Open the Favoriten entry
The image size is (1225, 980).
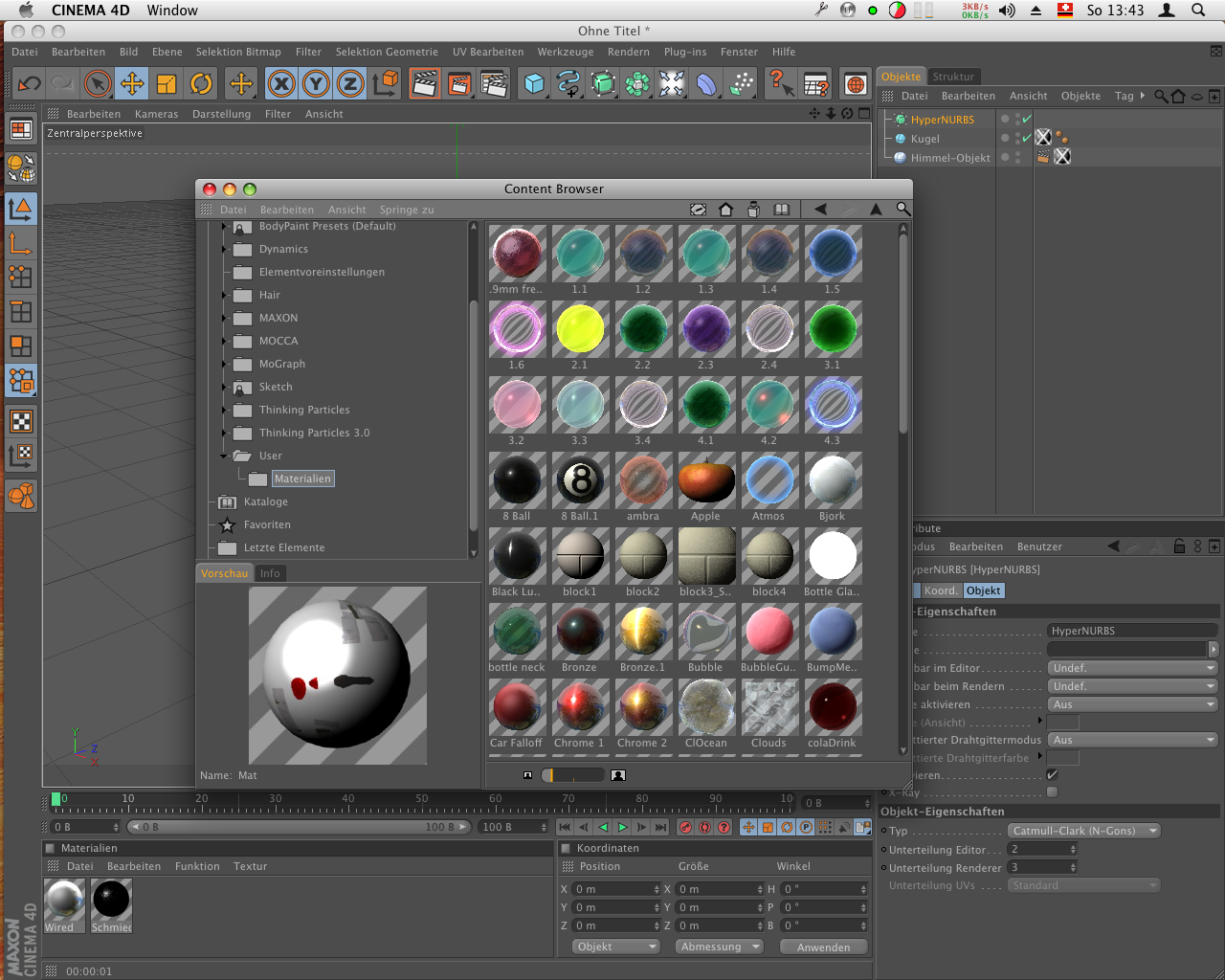click(x=267, y=524)
